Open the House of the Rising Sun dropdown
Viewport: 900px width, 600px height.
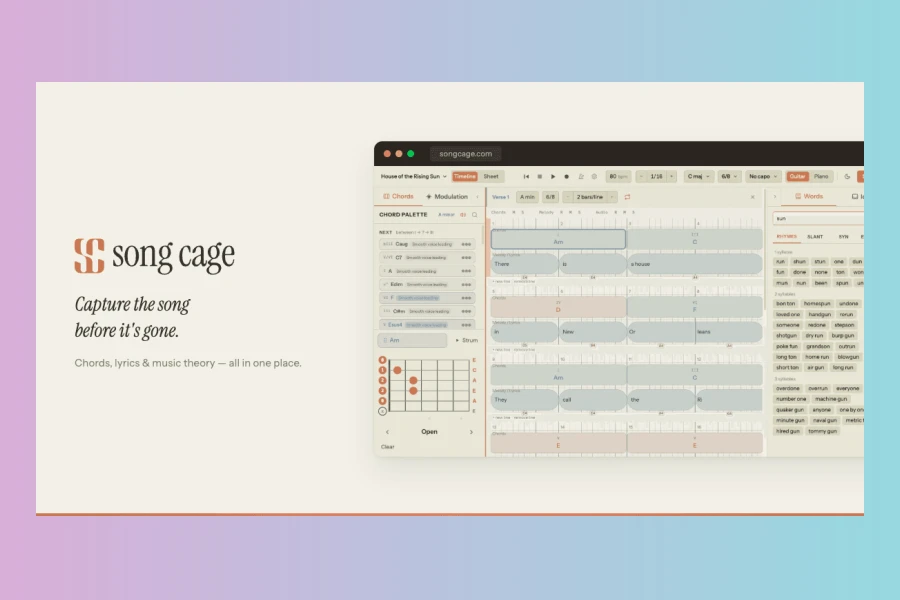(x=413, y=176)
